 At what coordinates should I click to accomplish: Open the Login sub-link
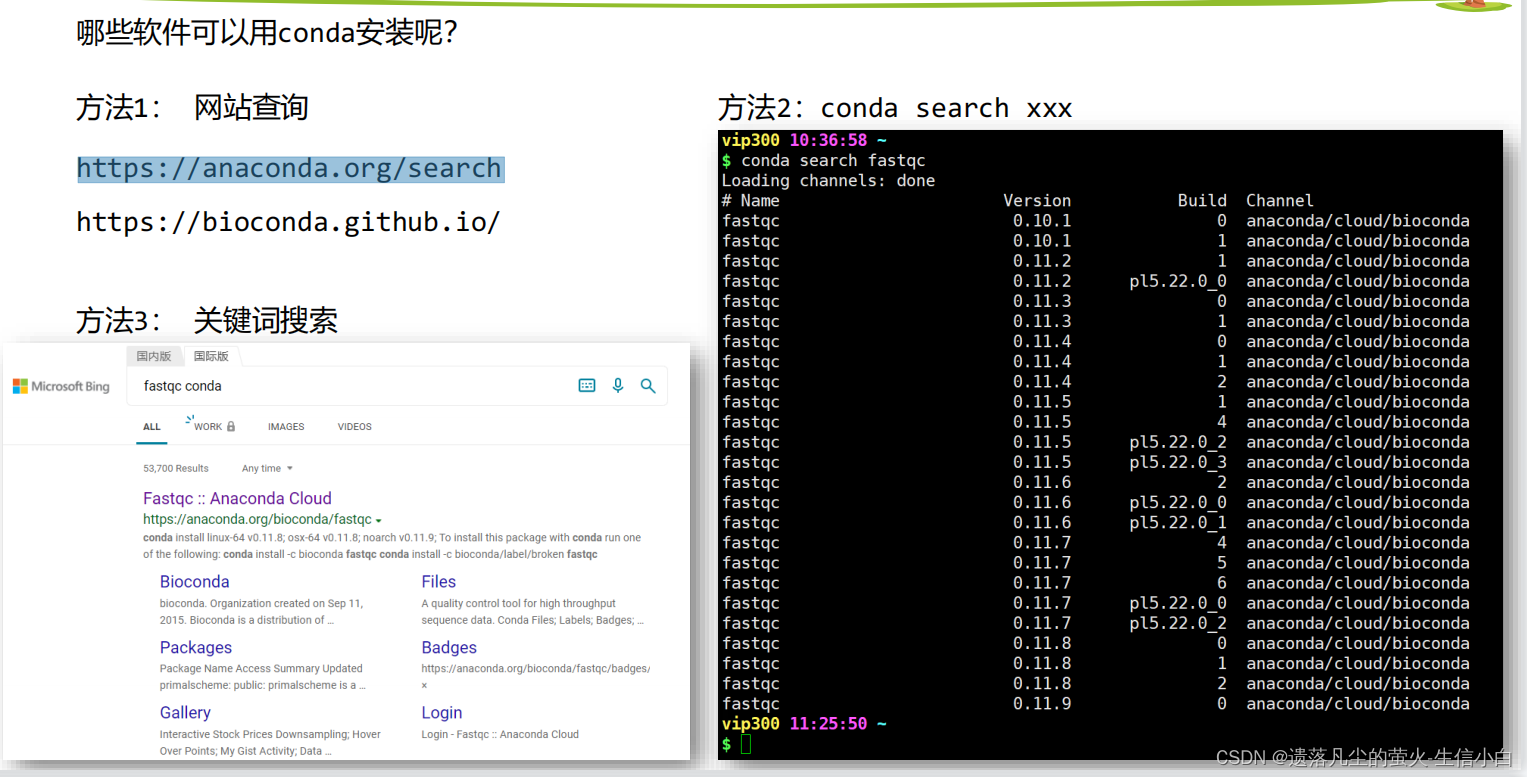441,712
